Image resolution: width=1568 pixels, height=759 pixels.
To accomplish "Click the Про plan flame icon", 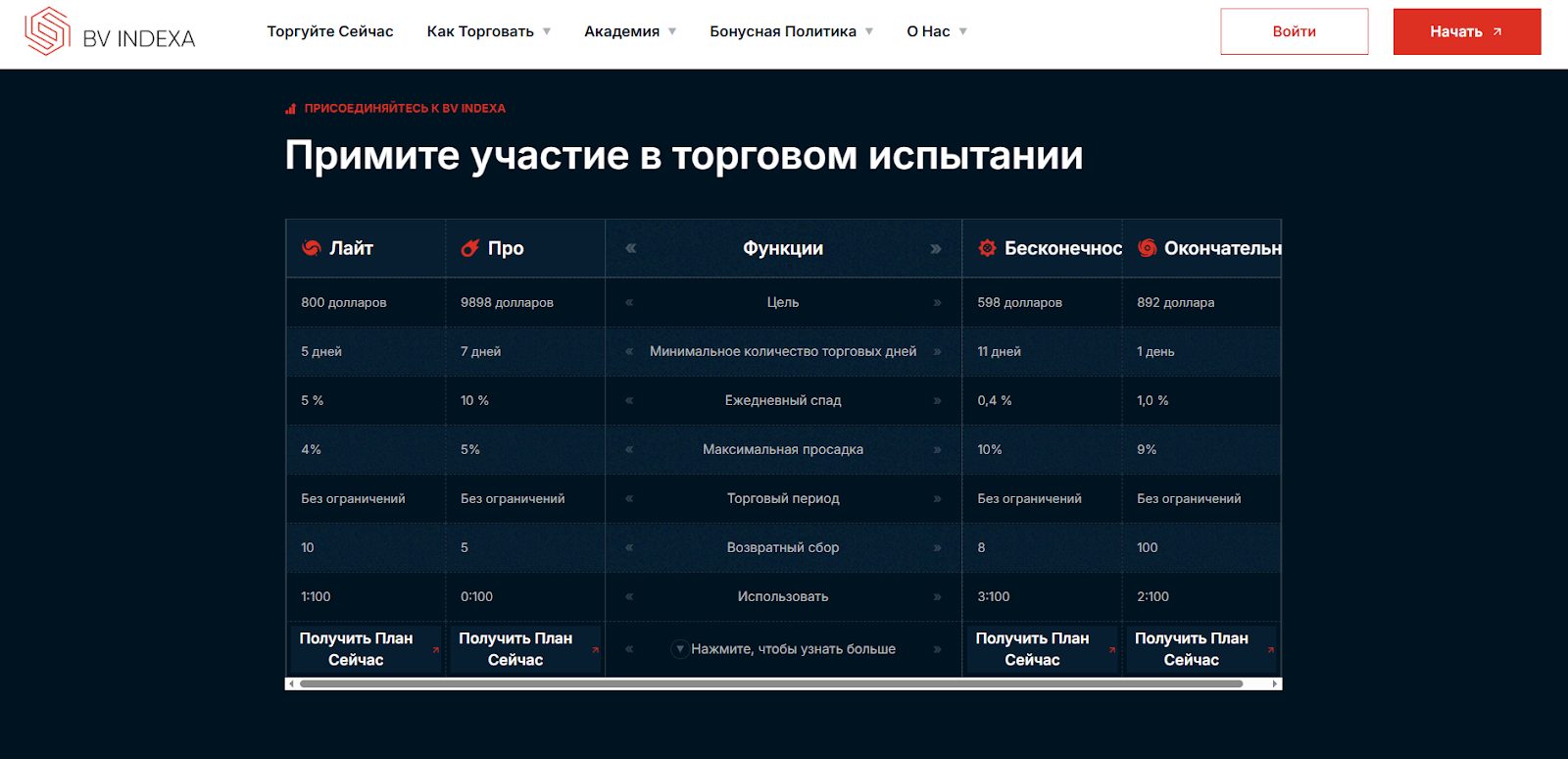I will pos(470,248).
